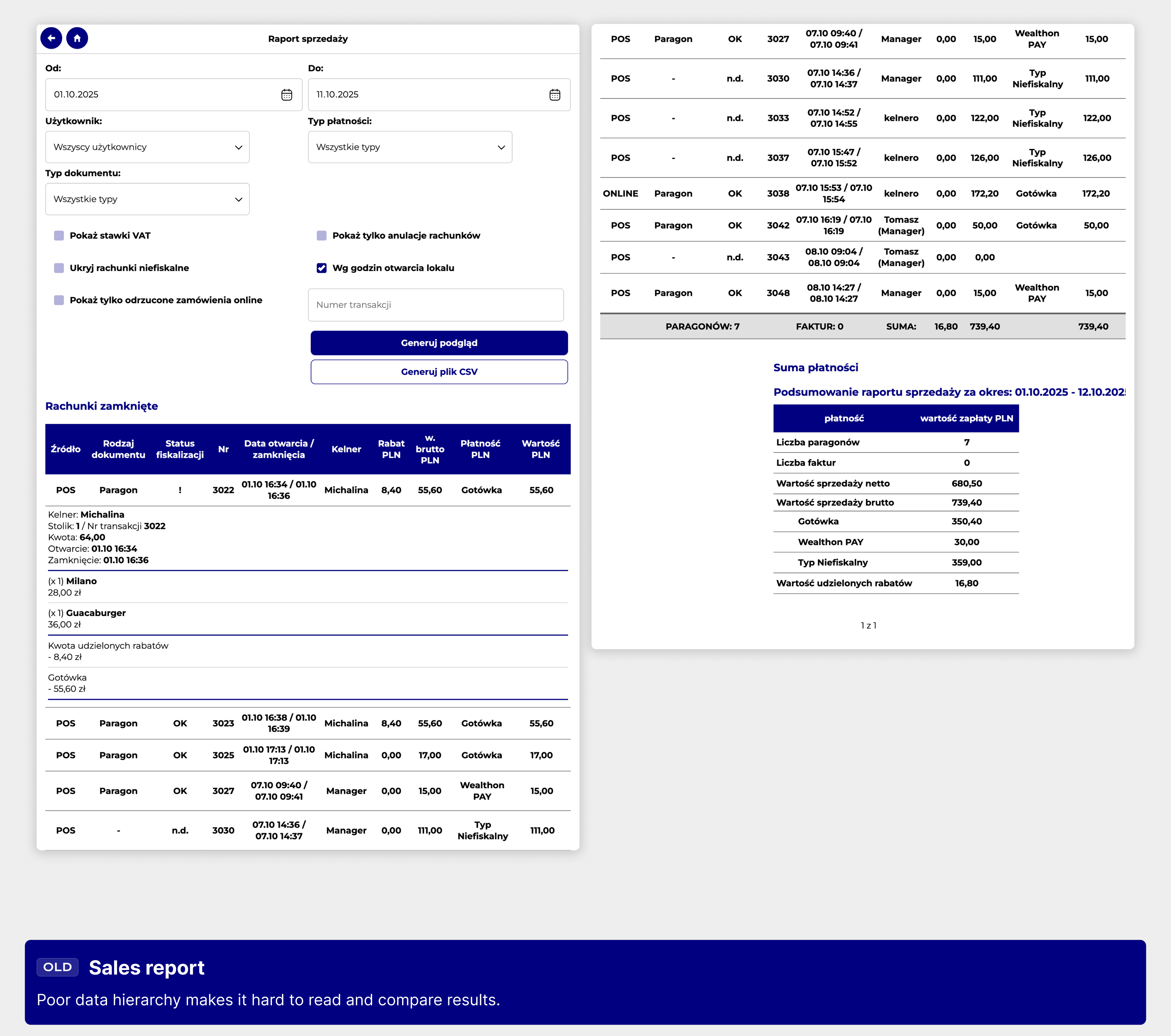Expand the Użytkownik dropdown
This screenshot has height=1036, width=1171.
[147, 147]
